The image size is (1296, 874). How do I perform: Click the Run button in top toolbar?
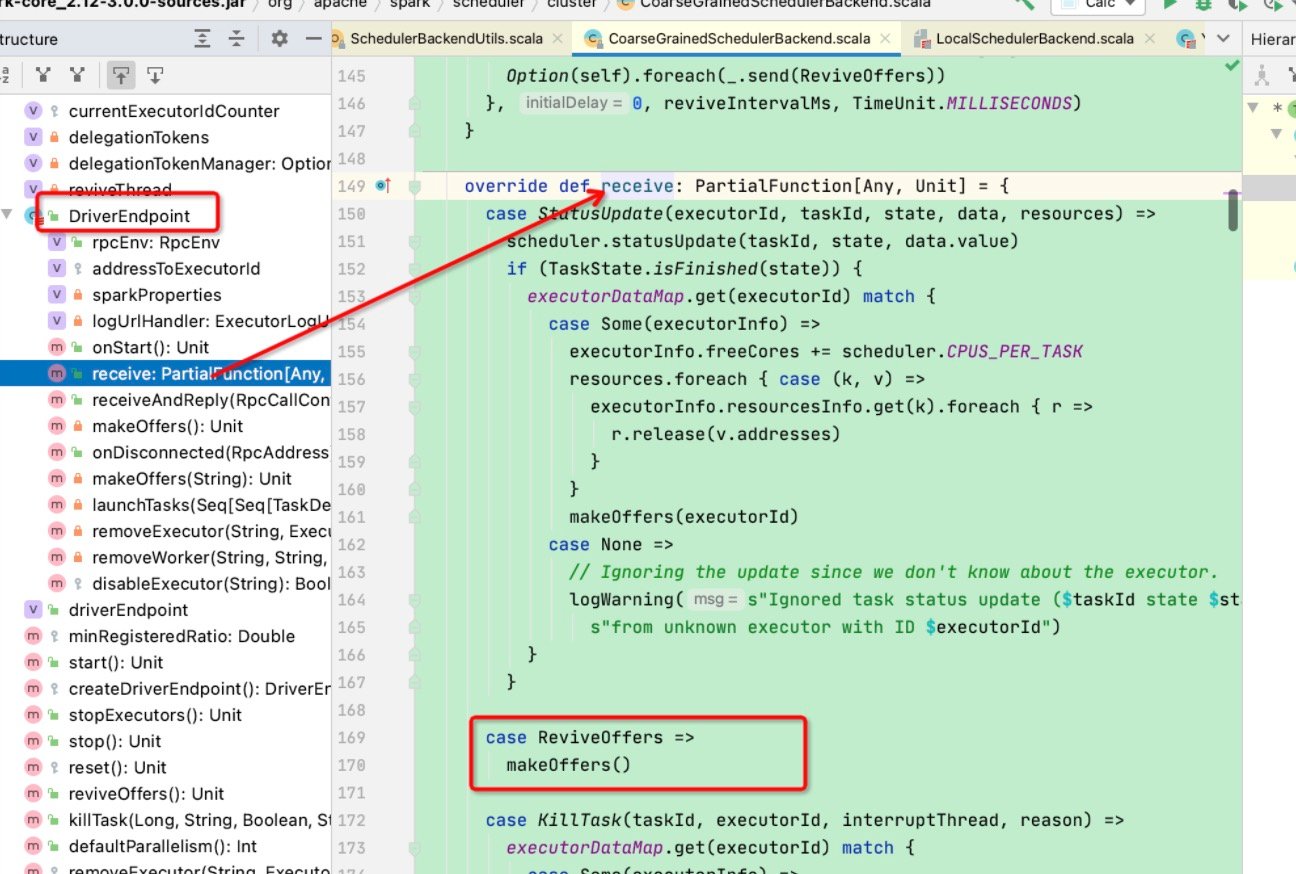click(x=1169, y=5)
